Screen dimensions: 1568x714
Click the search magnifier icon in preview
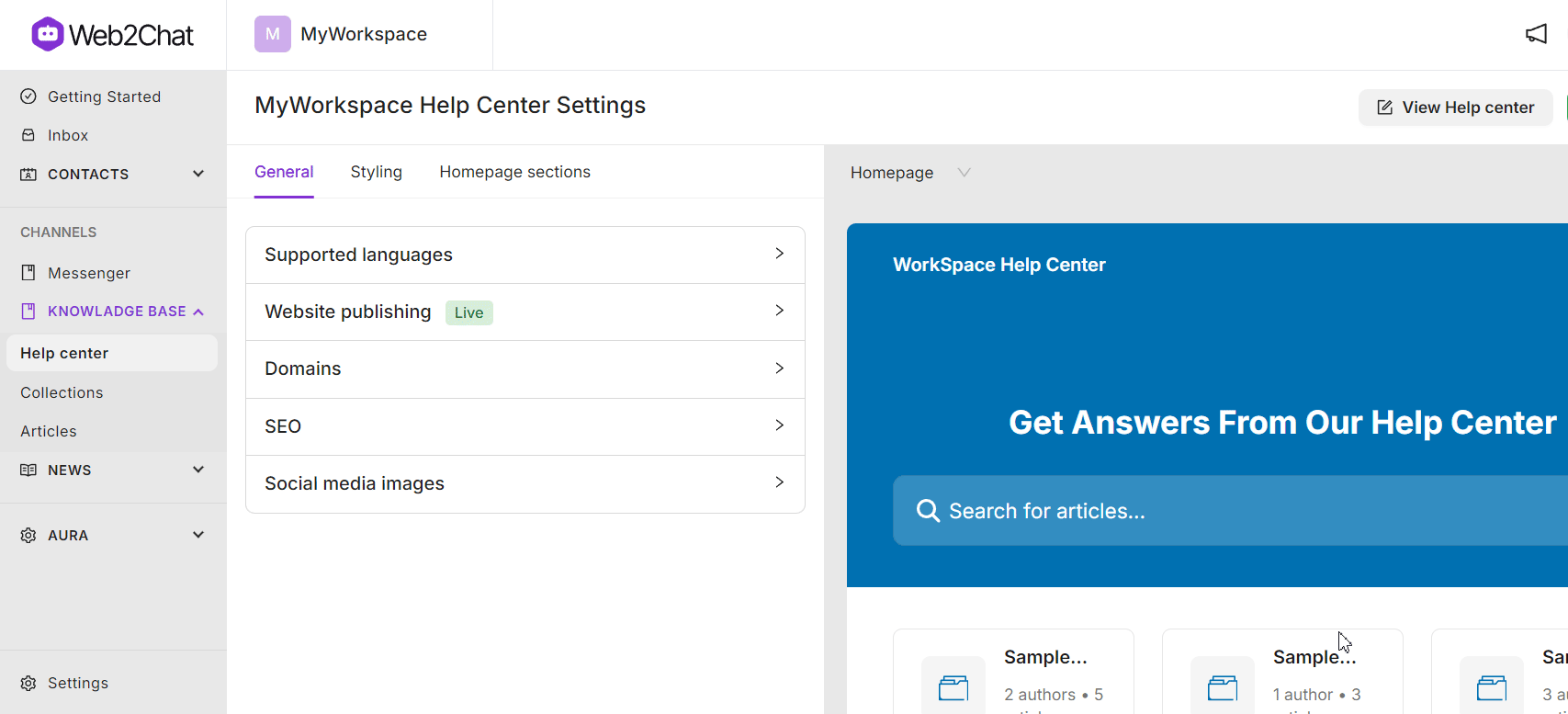[x=928, y=511]
